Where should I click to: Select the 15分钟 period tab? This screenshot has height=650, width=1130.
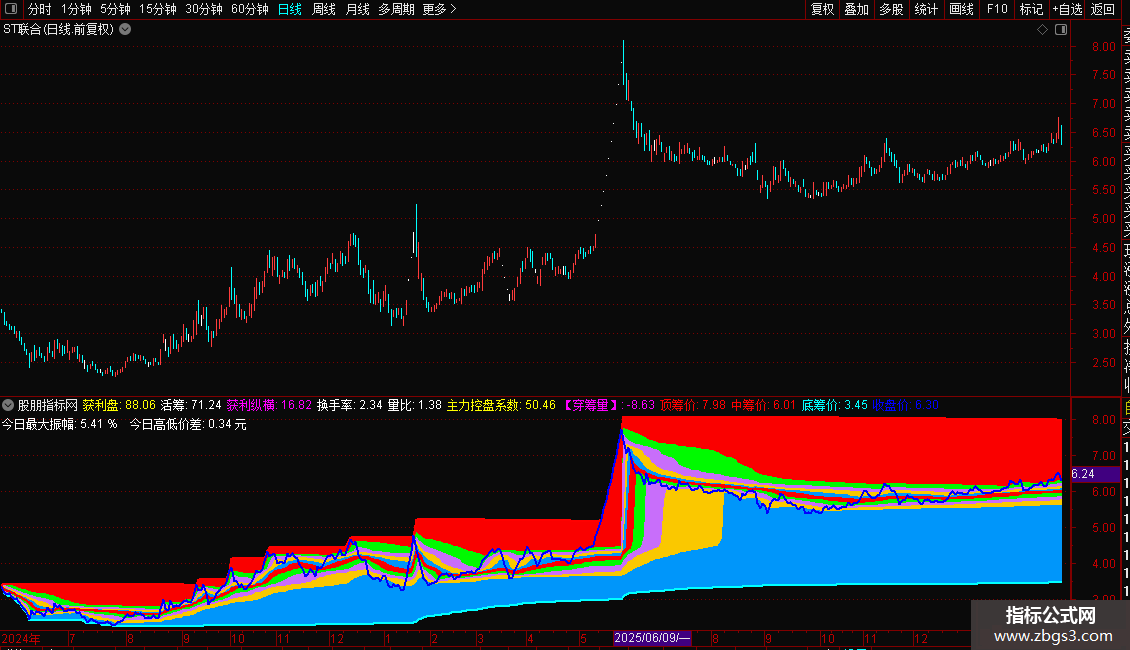[158, 9]
